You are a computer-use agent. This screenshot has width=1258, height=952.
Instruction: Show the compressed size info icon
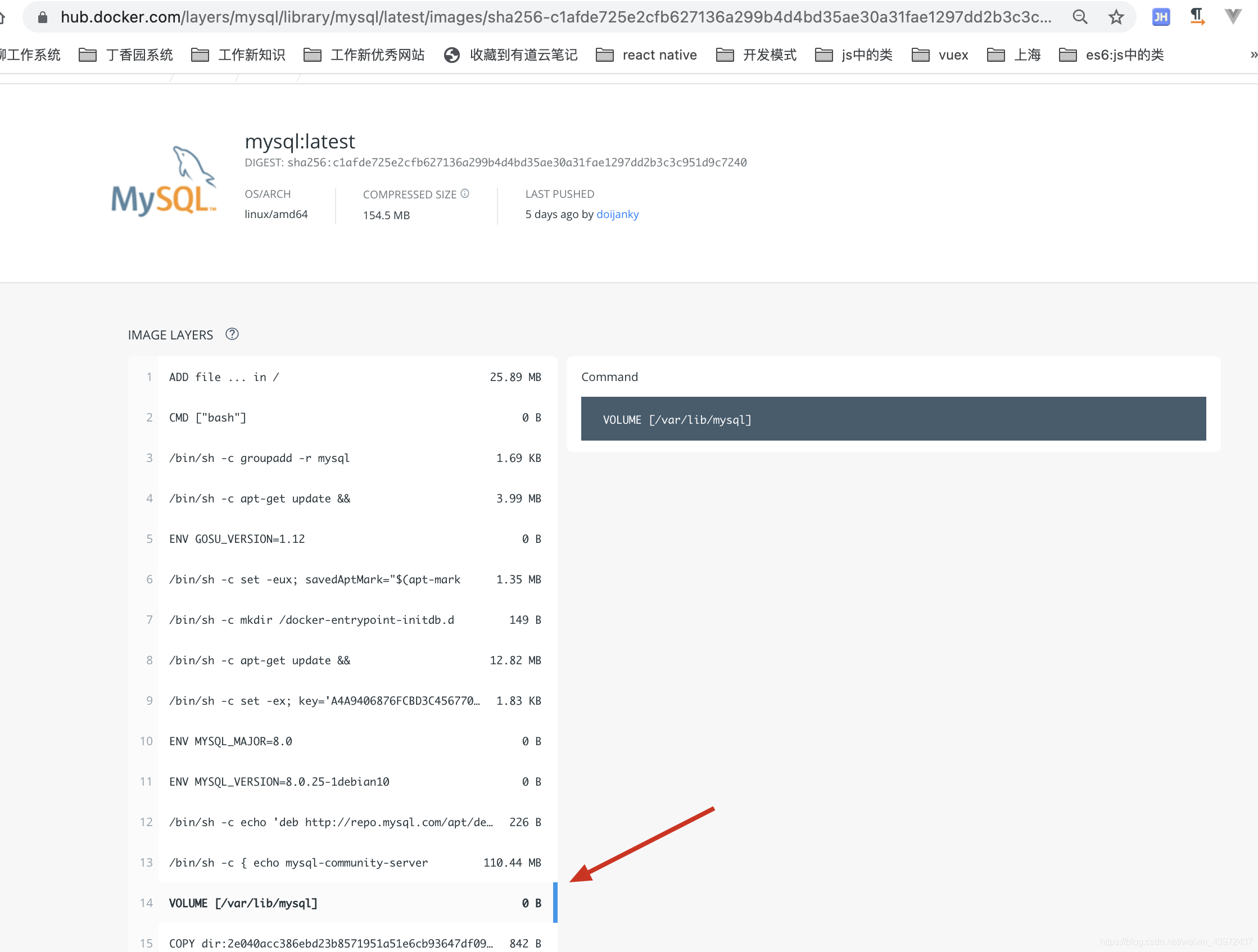[465, 193]
